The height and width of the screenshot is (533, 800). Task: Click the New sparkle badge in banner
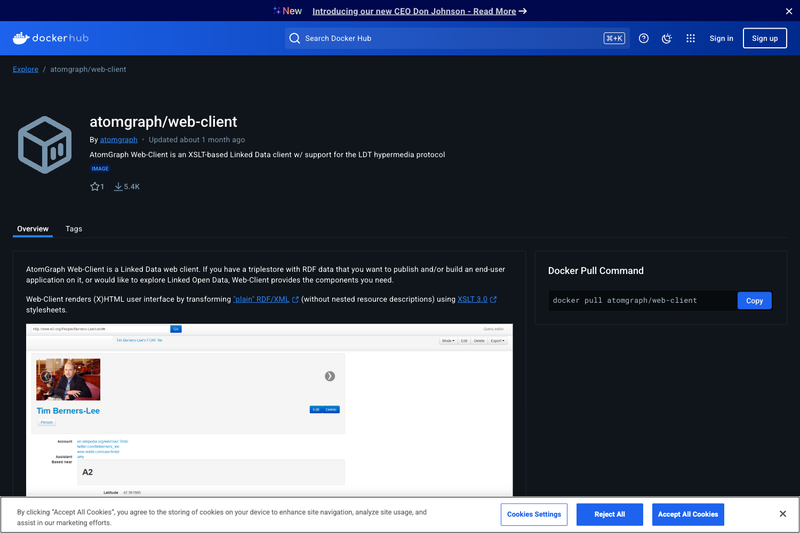coord(287,11)
